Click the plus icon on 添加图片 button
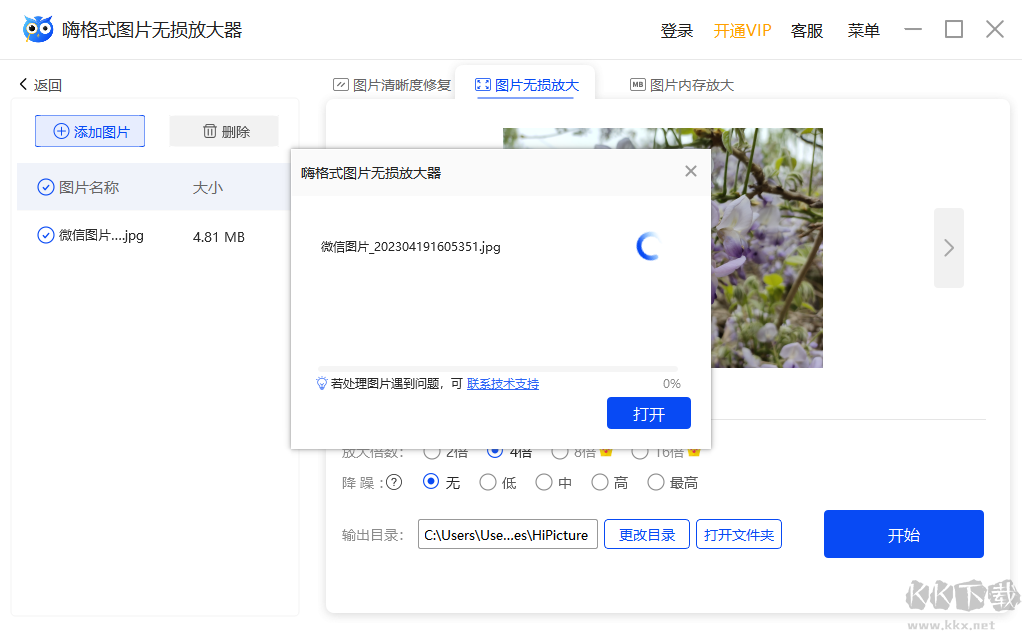 click(62, 130)
